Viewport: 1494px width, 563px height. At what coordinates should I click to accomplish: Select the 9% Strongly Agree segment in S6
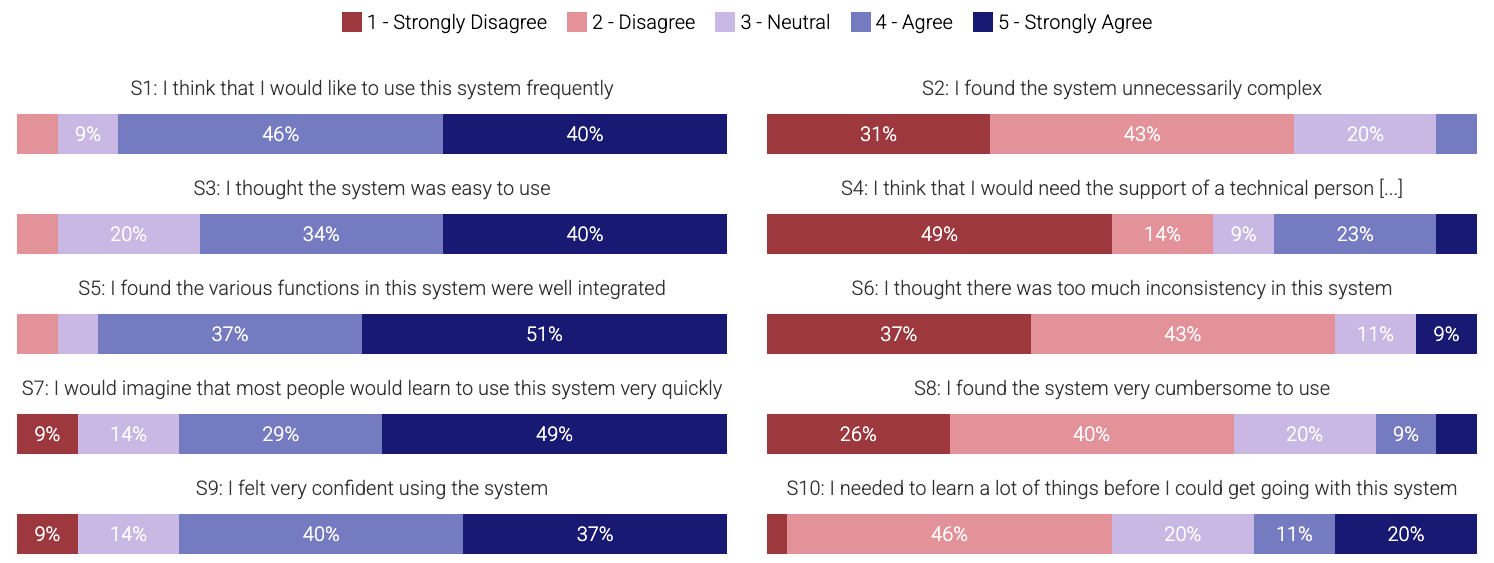[1446, 334]
